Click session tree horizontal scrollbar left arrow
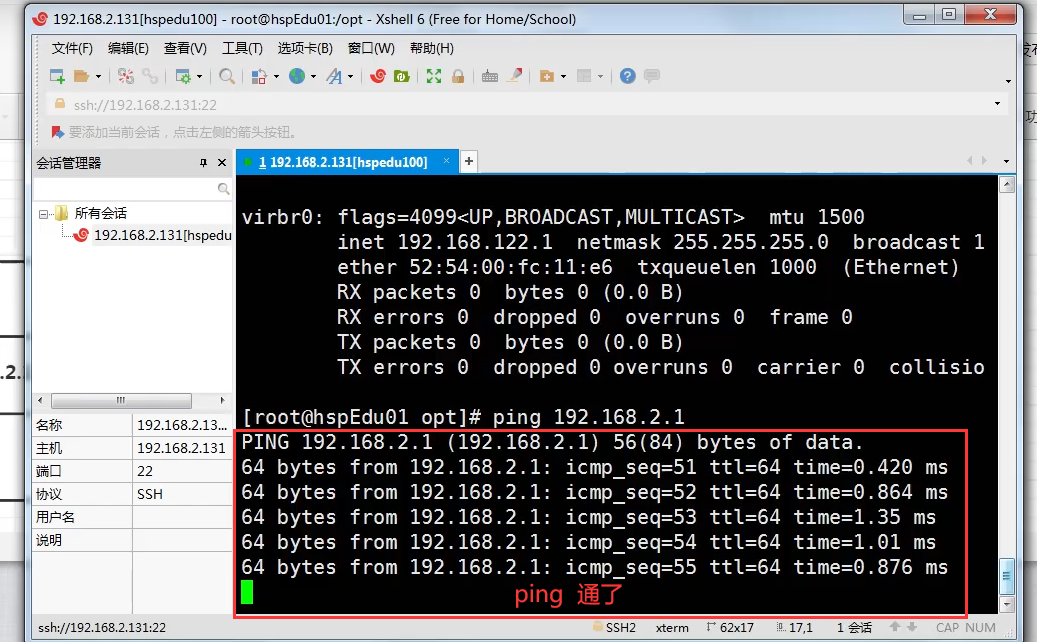 tap(40, 400)
